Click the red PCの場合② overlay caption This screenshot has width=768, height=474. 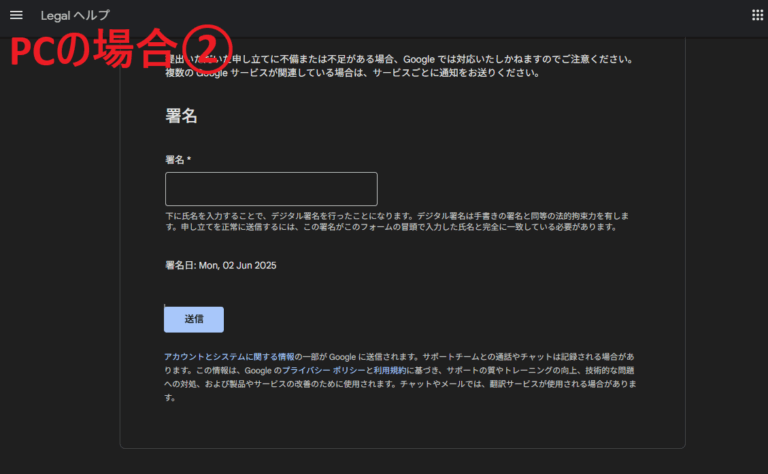120,48
